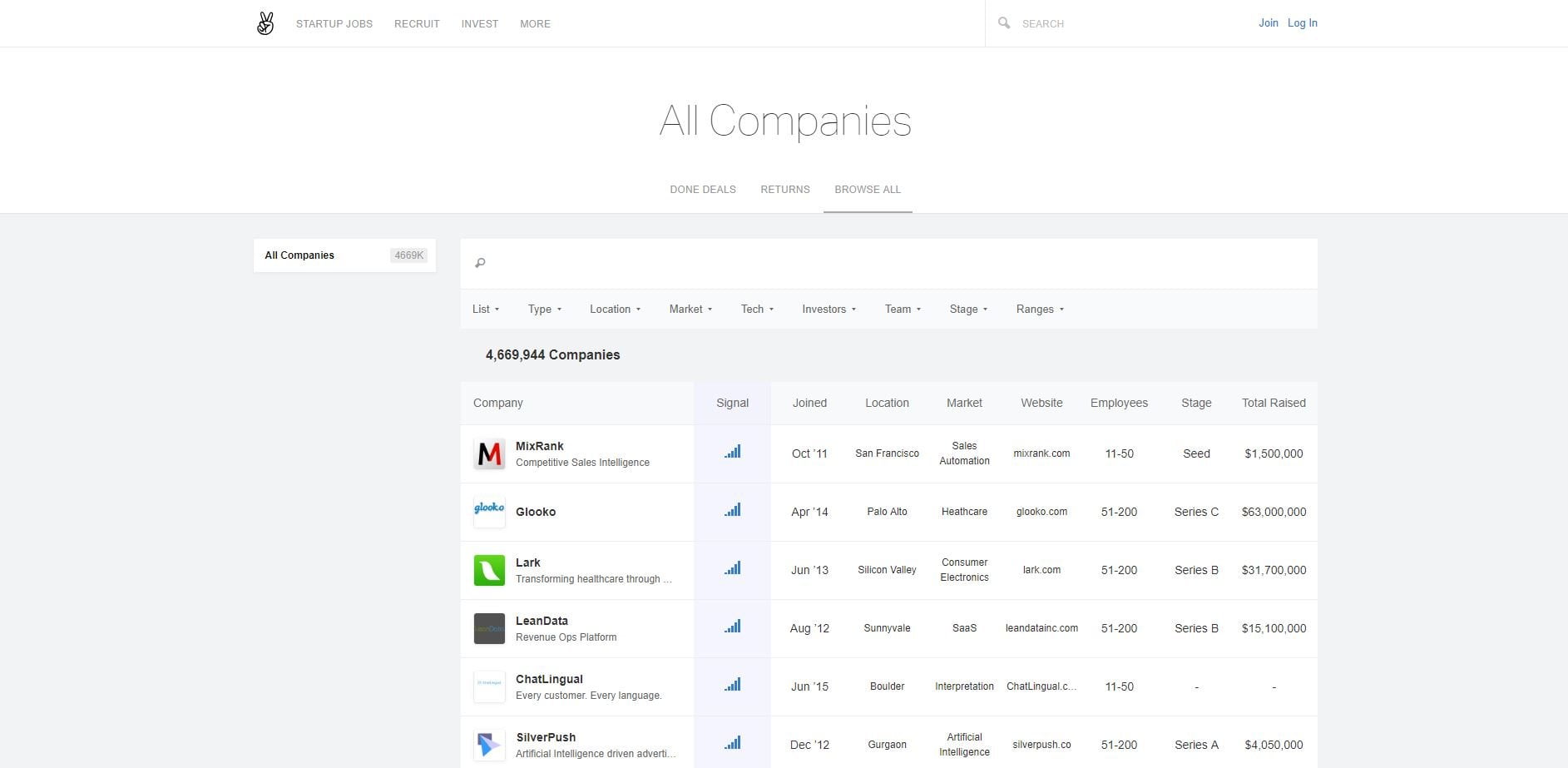Click the AngelList peace hand logo

point(265,23)
